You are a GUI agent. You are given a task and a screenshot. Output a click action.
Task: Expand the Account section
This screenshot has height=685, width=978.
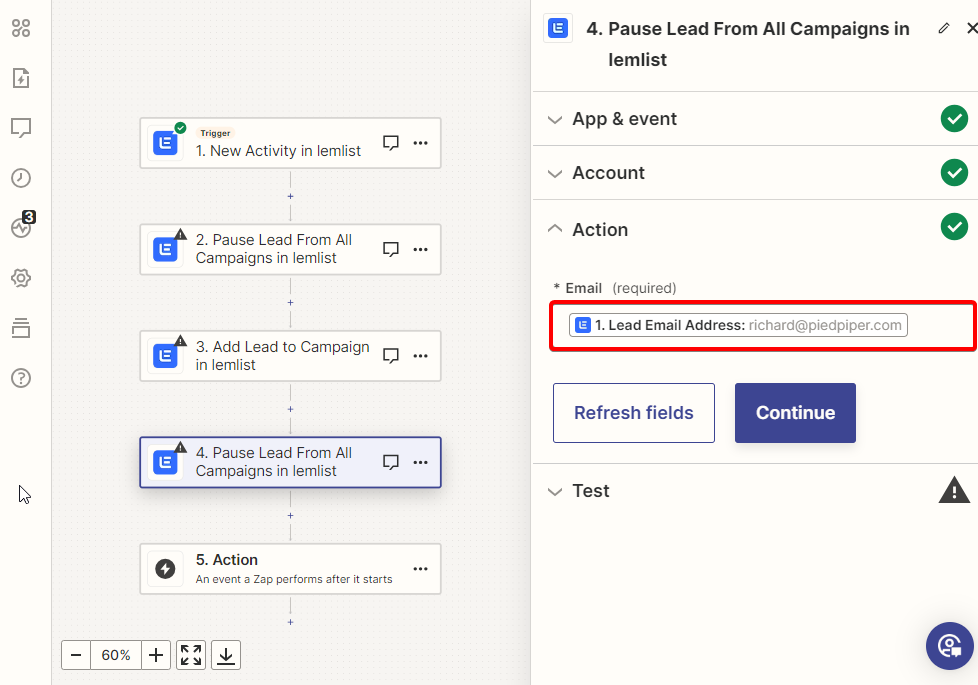click(x=755, y=173)
